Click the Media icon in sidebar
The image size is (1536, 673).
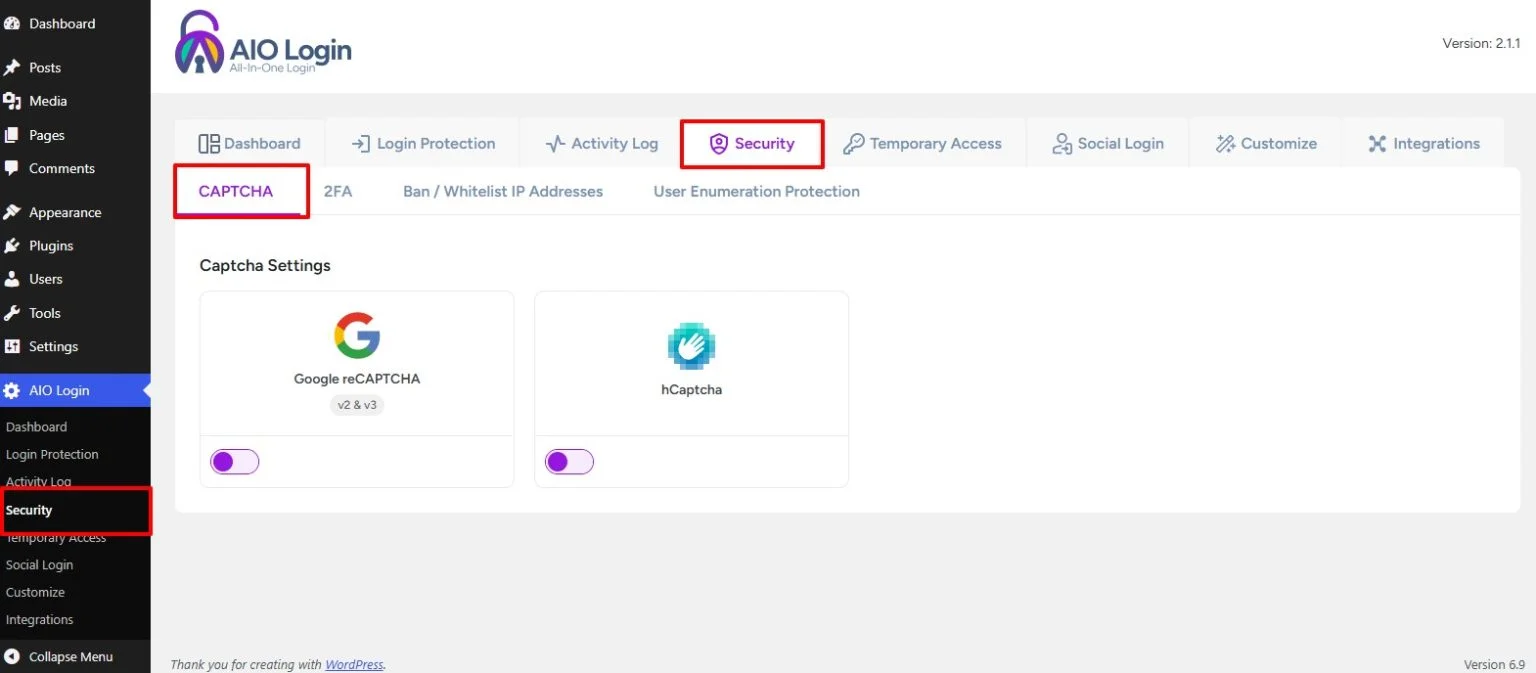[x=12, y=101]
